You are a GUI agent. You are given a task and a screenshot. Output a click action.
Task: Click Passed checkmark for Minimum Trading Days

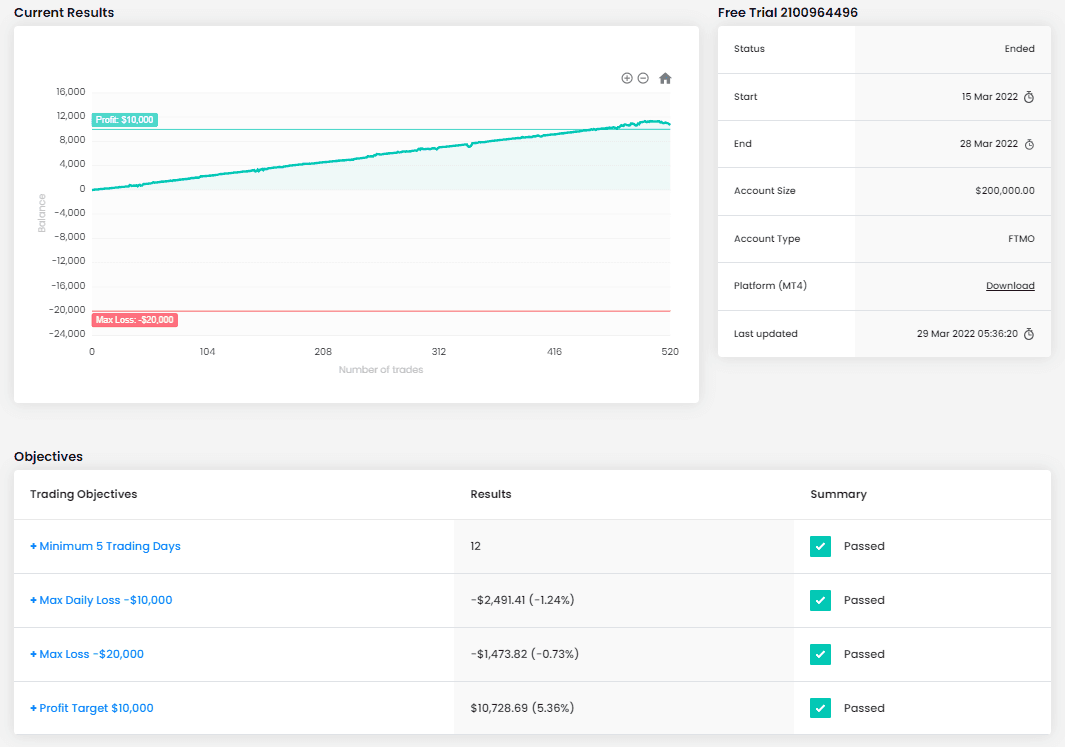[820, 546]
